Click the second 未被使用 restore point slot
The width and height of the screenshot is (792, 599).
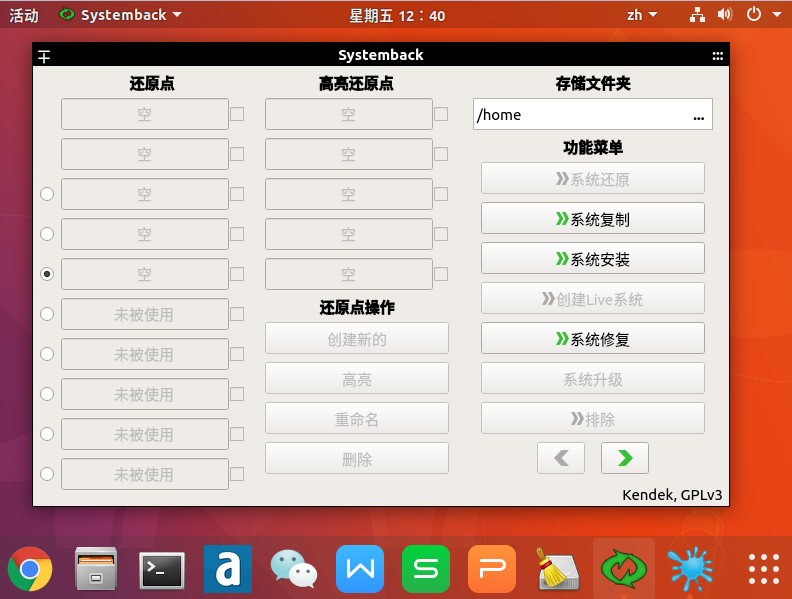(145, 354)
